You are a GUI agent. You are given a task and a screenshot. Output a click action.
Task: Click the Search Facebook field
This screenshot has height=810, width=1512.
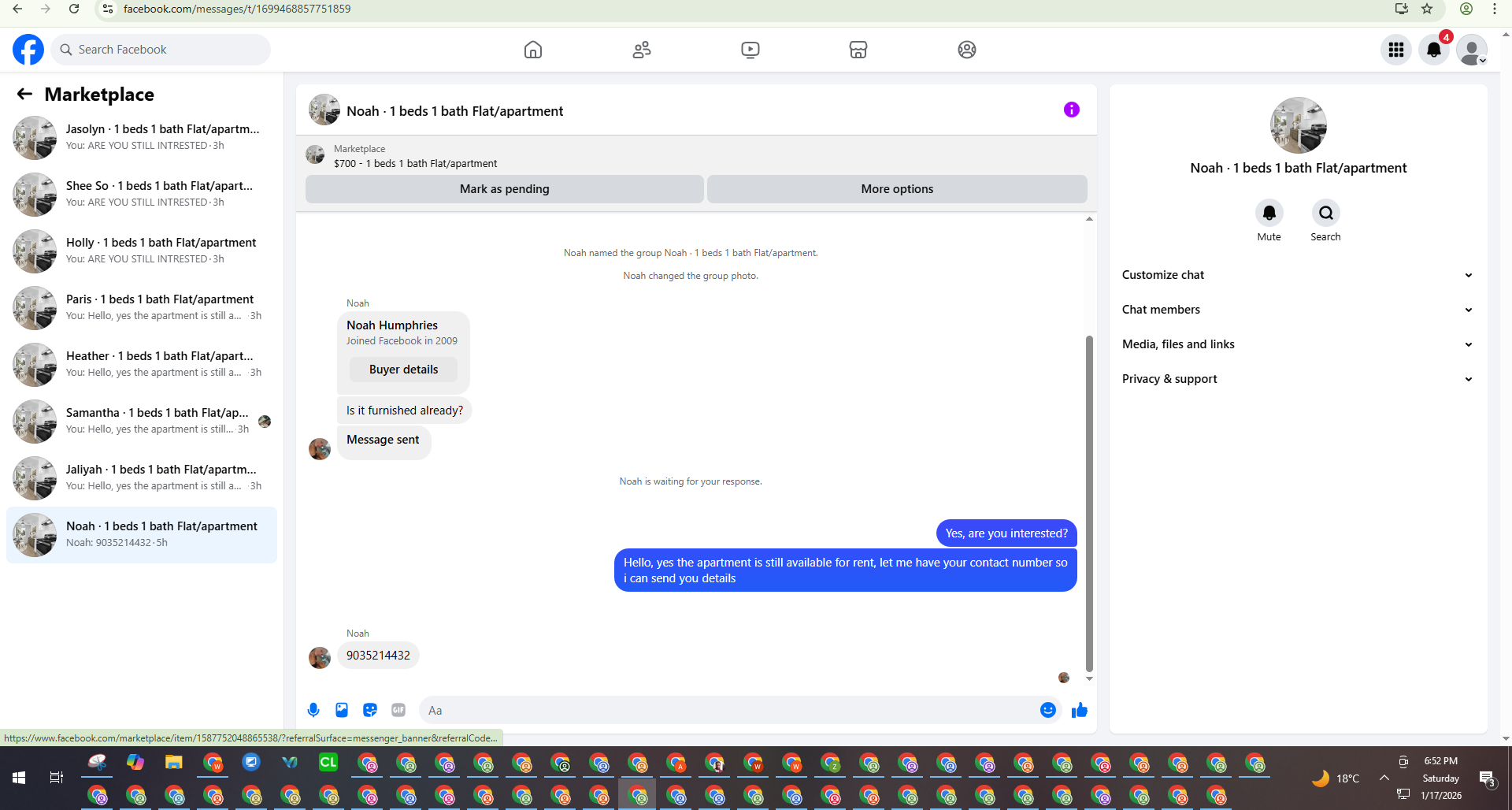161,50
